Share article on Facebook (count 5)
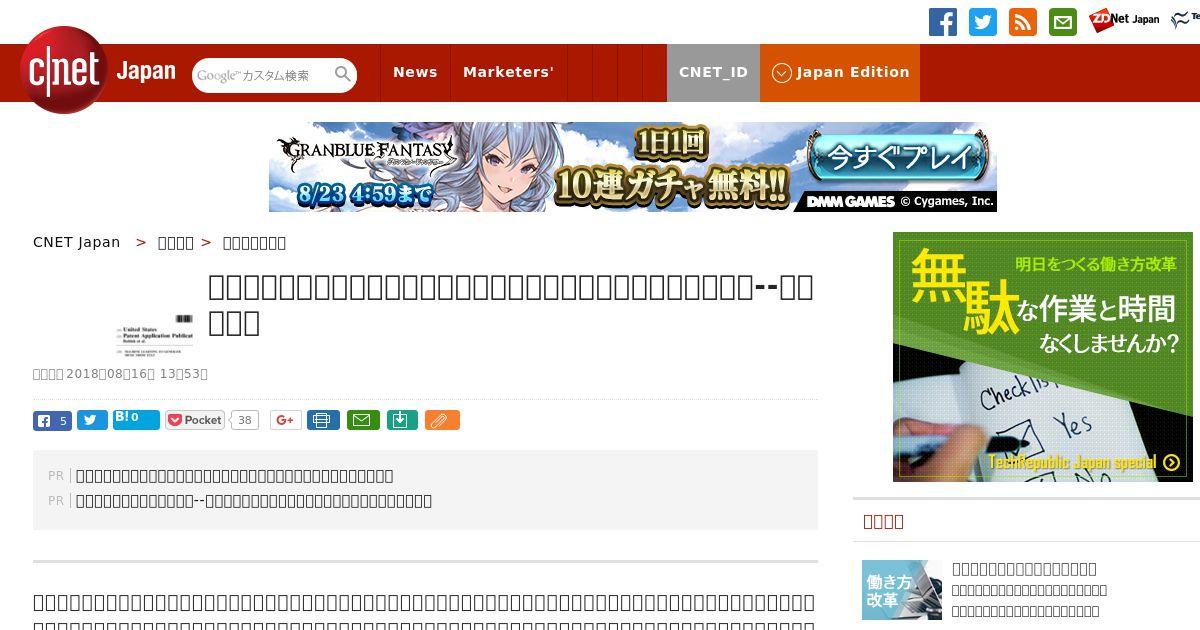This screenshot has width=1200, height=630. [52, 421]
